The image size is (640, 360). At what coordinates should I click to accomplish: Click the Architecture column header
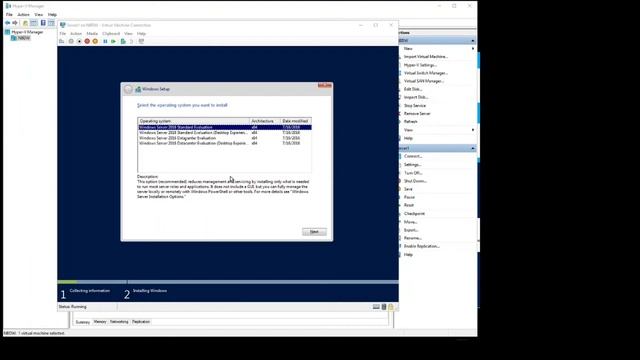click(x=265, y=121)
